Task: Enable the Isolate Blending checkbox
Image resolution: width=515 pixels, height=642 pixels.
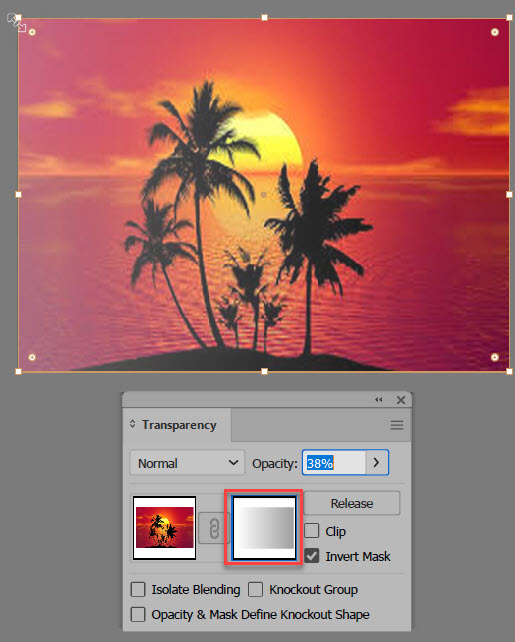Action: (x=138, y=590)
